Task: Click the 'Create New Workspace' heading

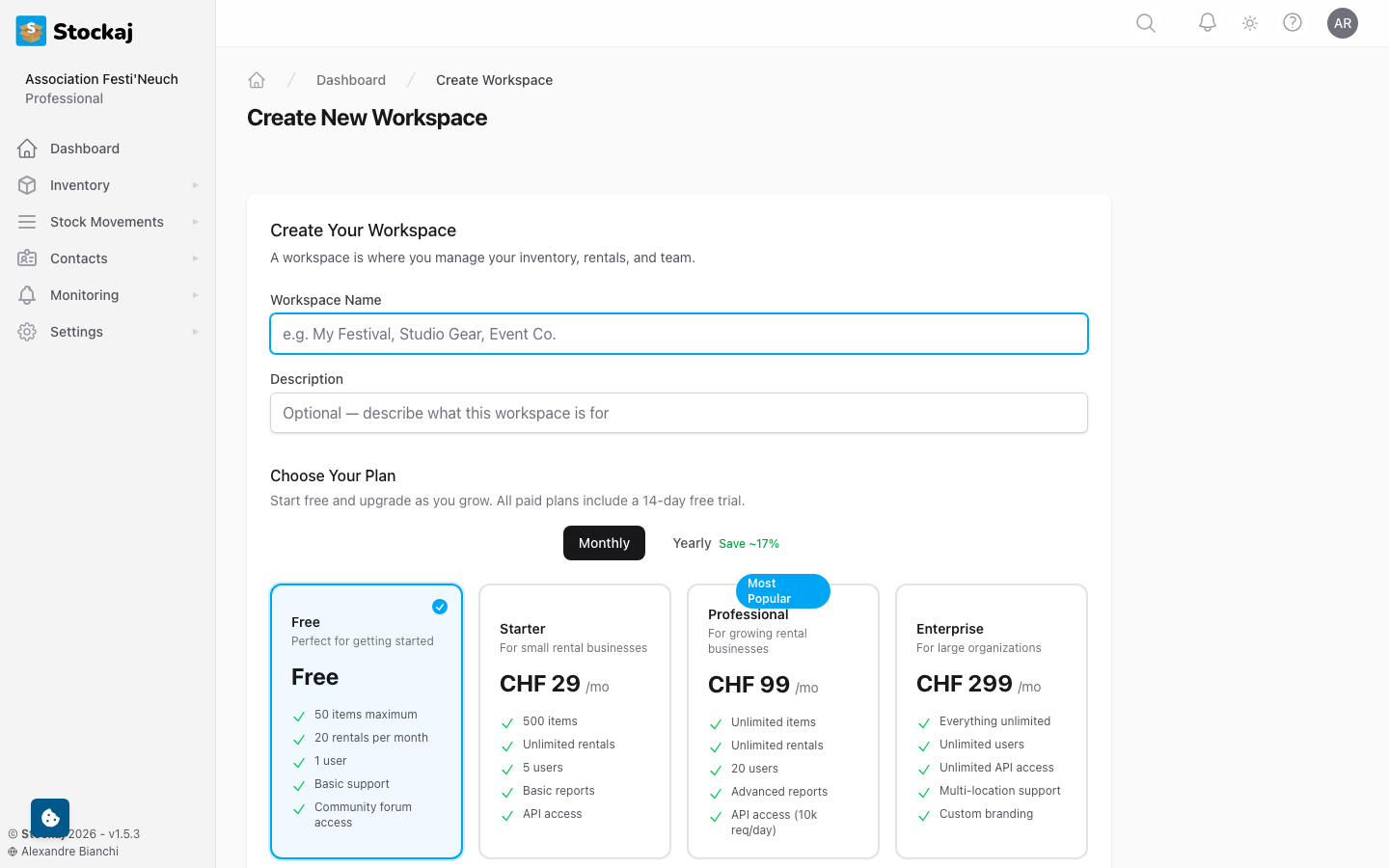Action: tap(367, 118)
